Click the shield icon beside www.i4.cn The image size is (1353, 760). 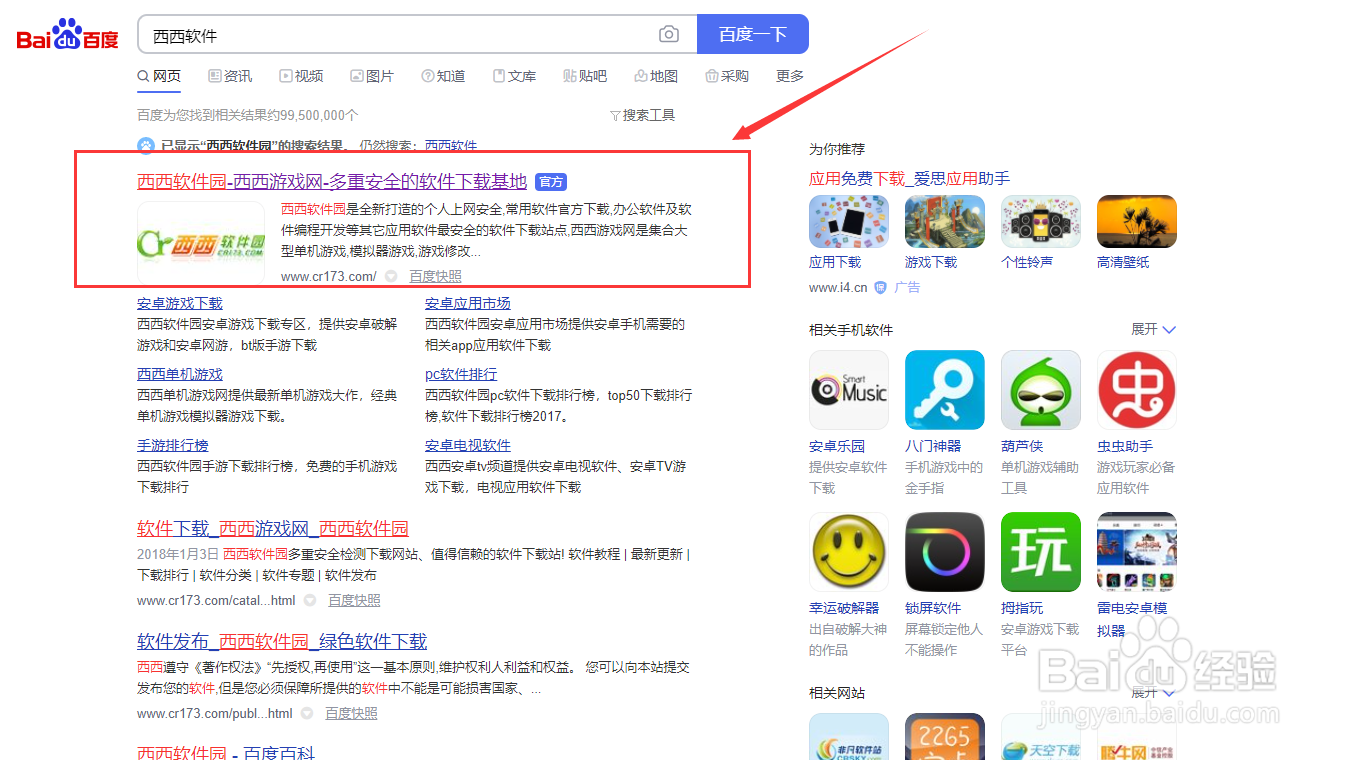point(880,287)
